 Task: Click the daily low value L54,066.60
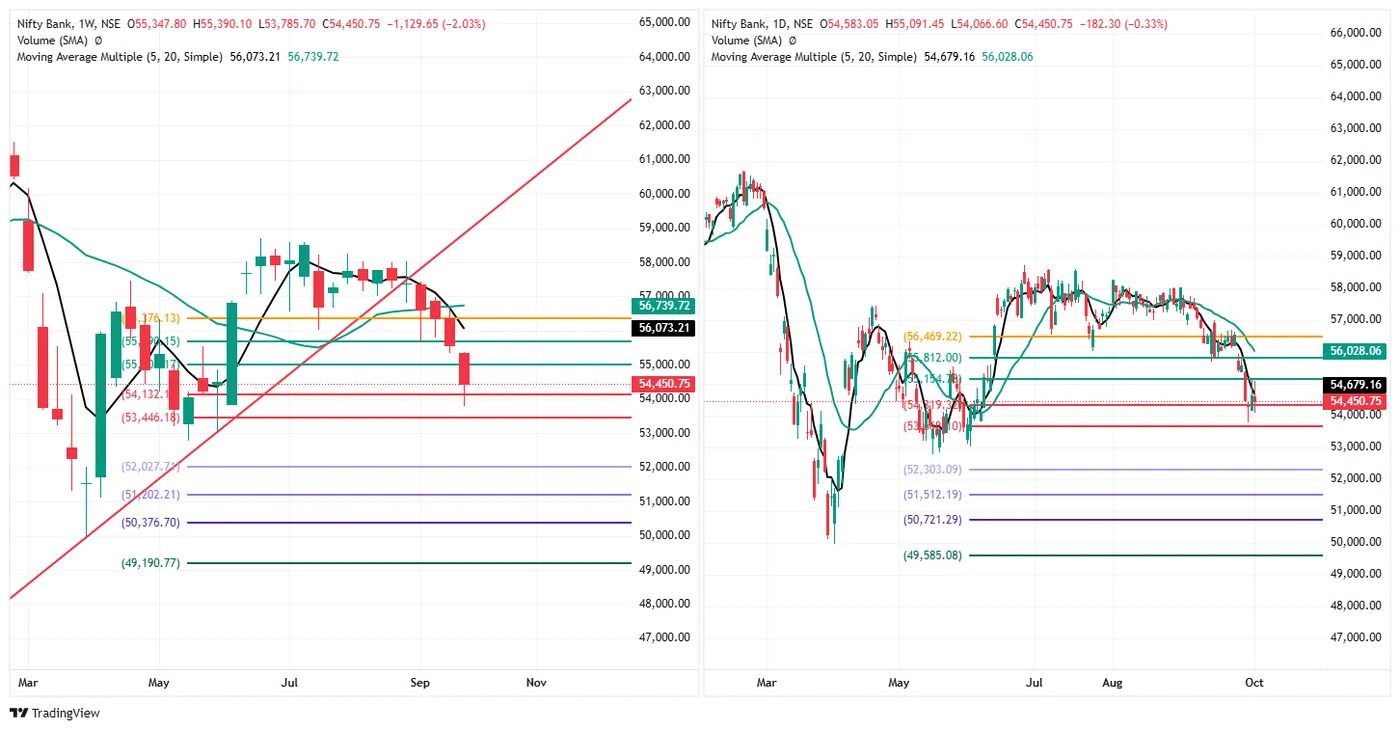pyautogui.click(x=982, y=24)
